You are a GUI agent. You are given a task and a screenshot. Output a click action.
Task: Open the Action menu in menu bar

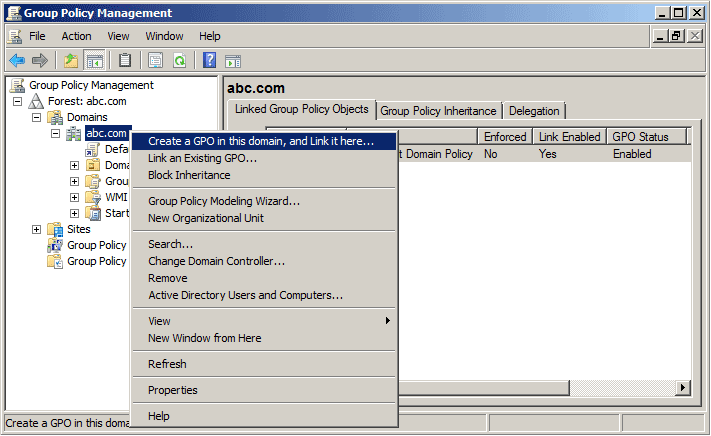(x=76, y=36)
